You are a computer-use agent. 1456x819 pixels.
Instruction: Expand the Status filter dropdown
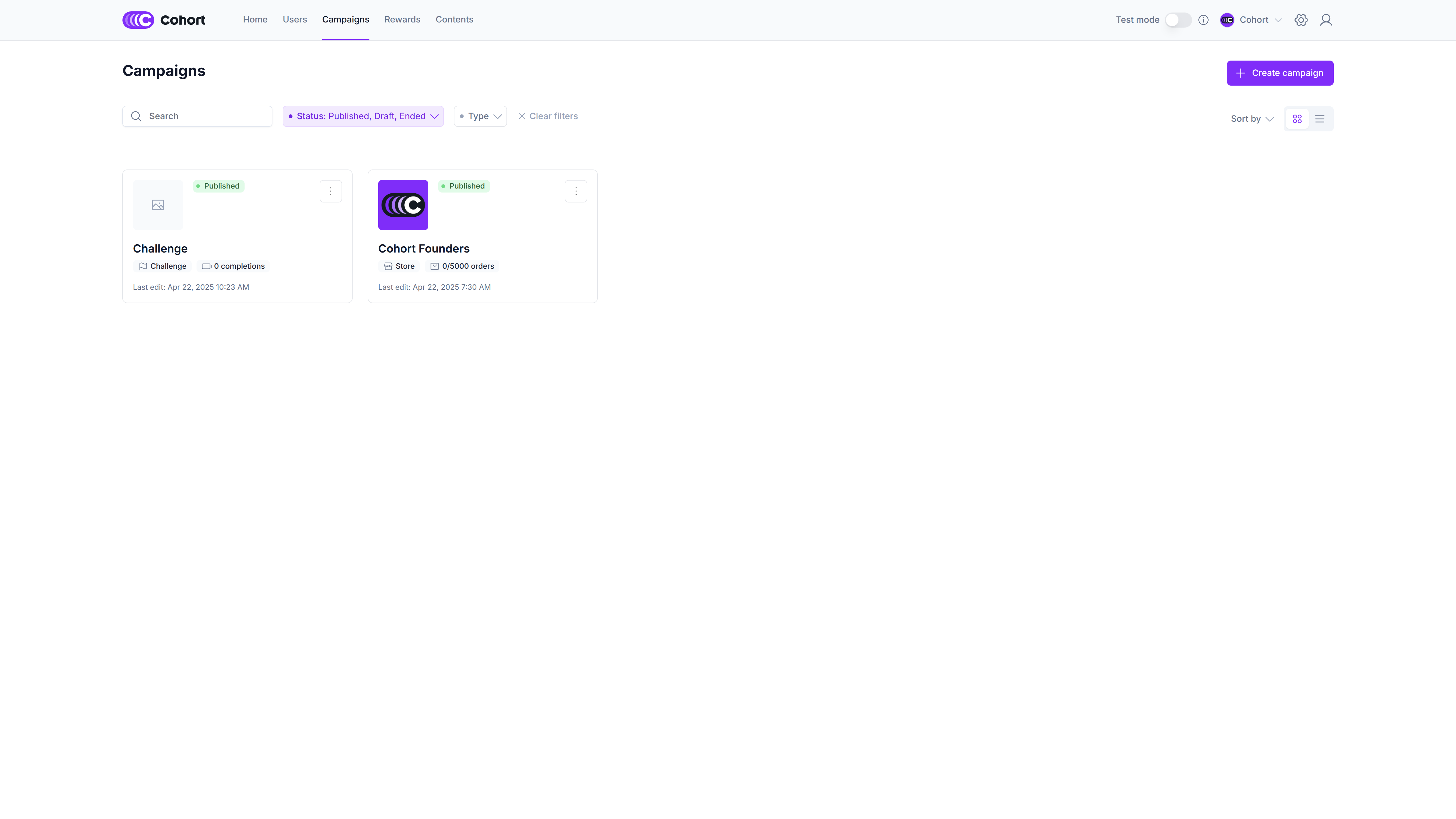pos(363,116)
